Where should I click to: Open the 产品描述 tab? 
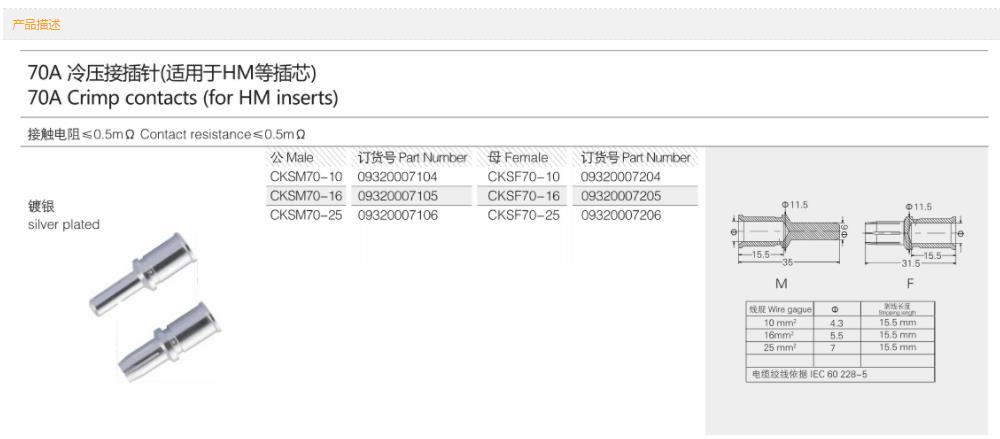click(x=36, y=25)
